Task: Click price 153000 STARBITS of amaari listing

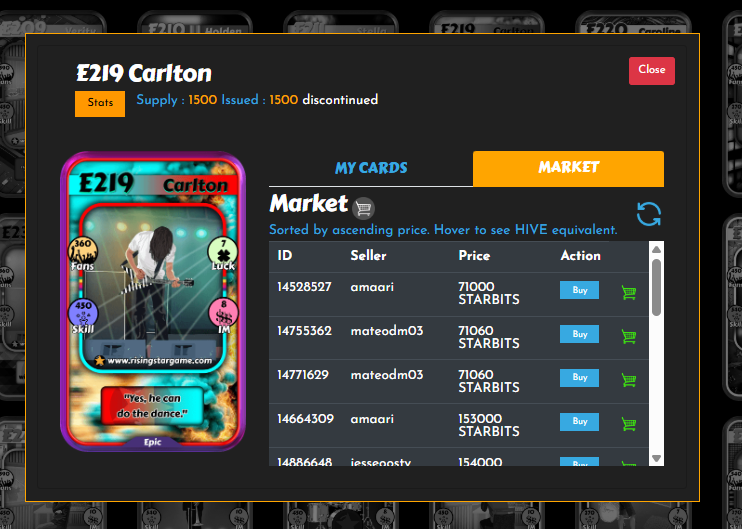Action: (489, 425)
